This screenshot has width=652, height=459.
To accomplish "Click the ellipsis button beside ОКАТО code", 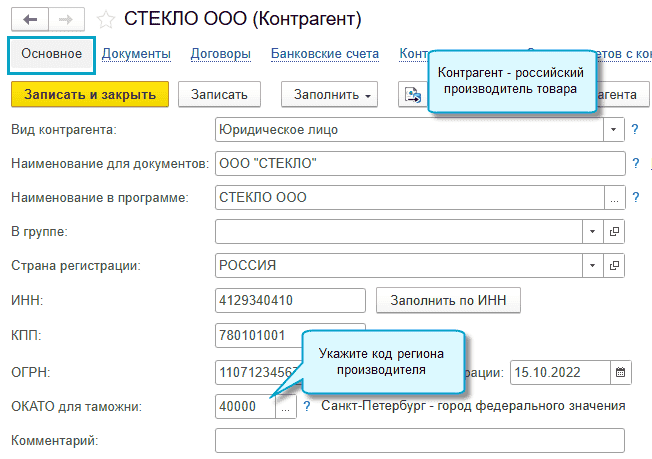I will pos(286,407).
